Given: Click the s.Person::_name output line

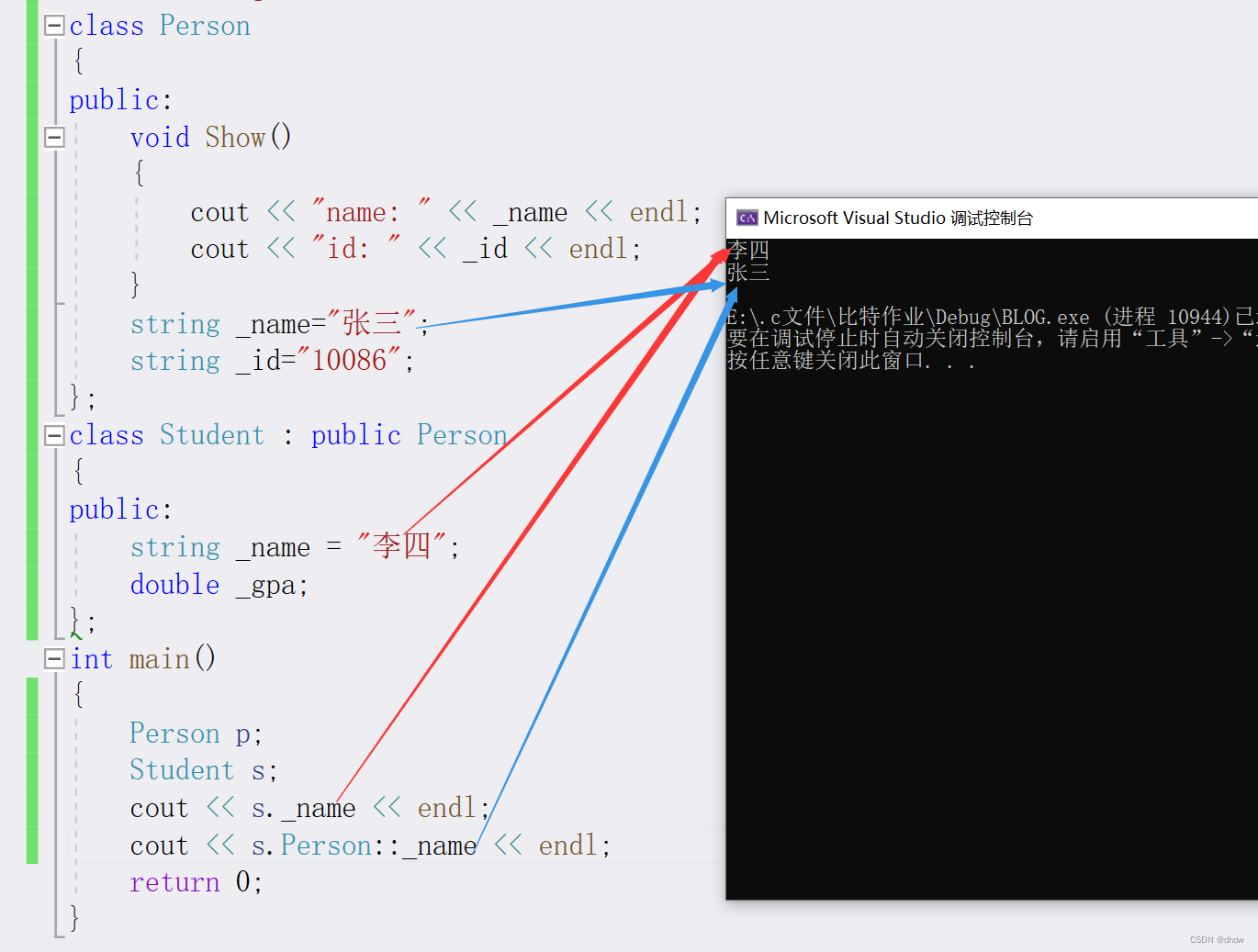Looking at the screenshot, I should coord(370,846).
